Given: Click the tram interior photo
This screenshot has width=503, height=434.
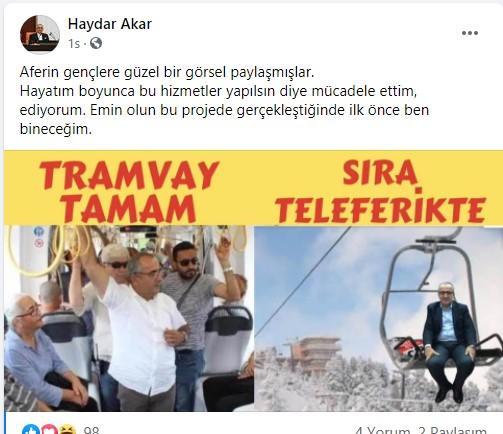Looking at the screenshot, I should point(129,318).
